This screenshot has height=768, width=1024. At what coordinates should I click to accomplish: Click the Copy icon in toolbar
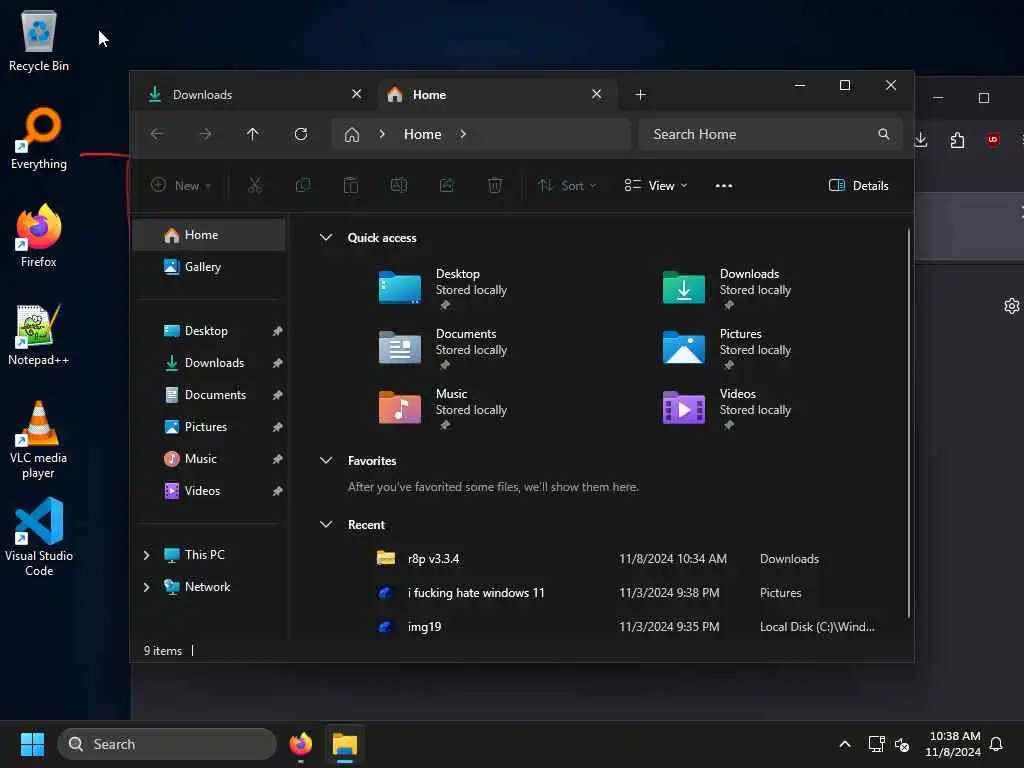pyautogui.click(x=302, y=185)
